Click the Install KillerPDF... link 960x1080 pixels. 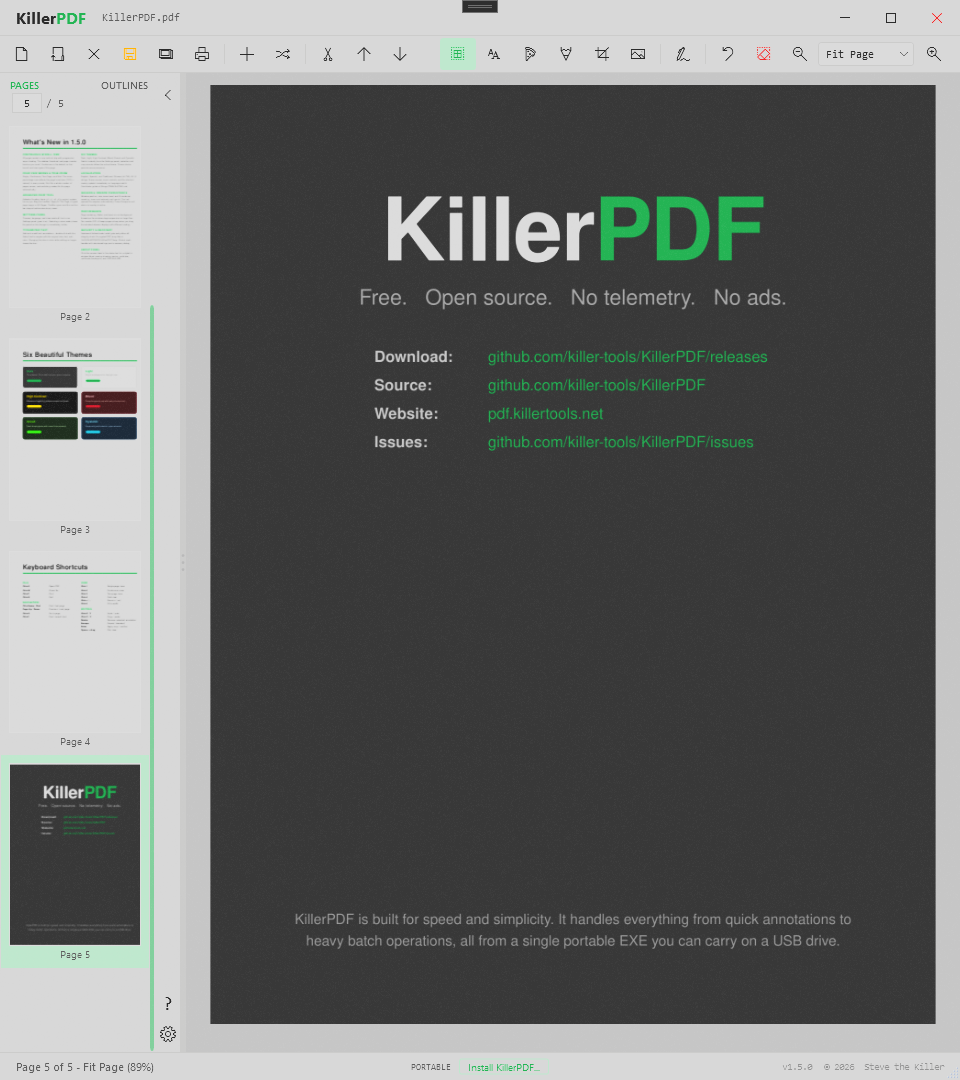coord(504,1068)
